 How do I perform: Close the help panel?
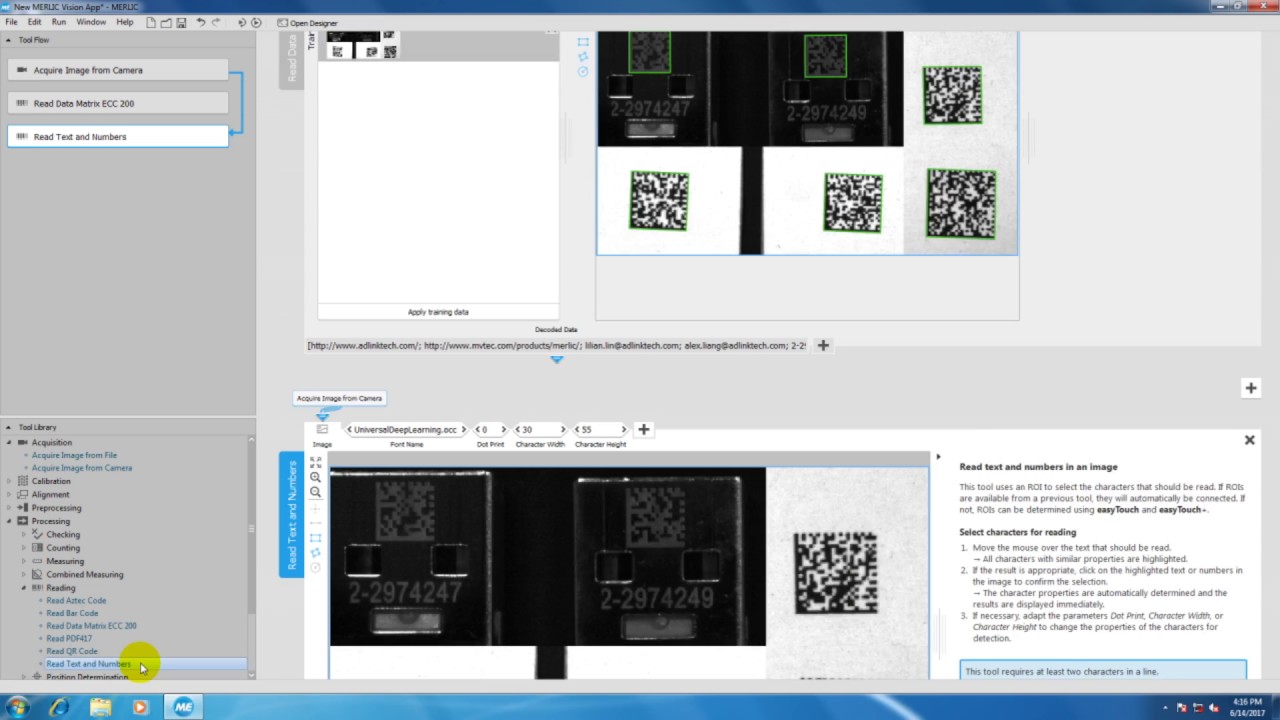point(1249,440)
